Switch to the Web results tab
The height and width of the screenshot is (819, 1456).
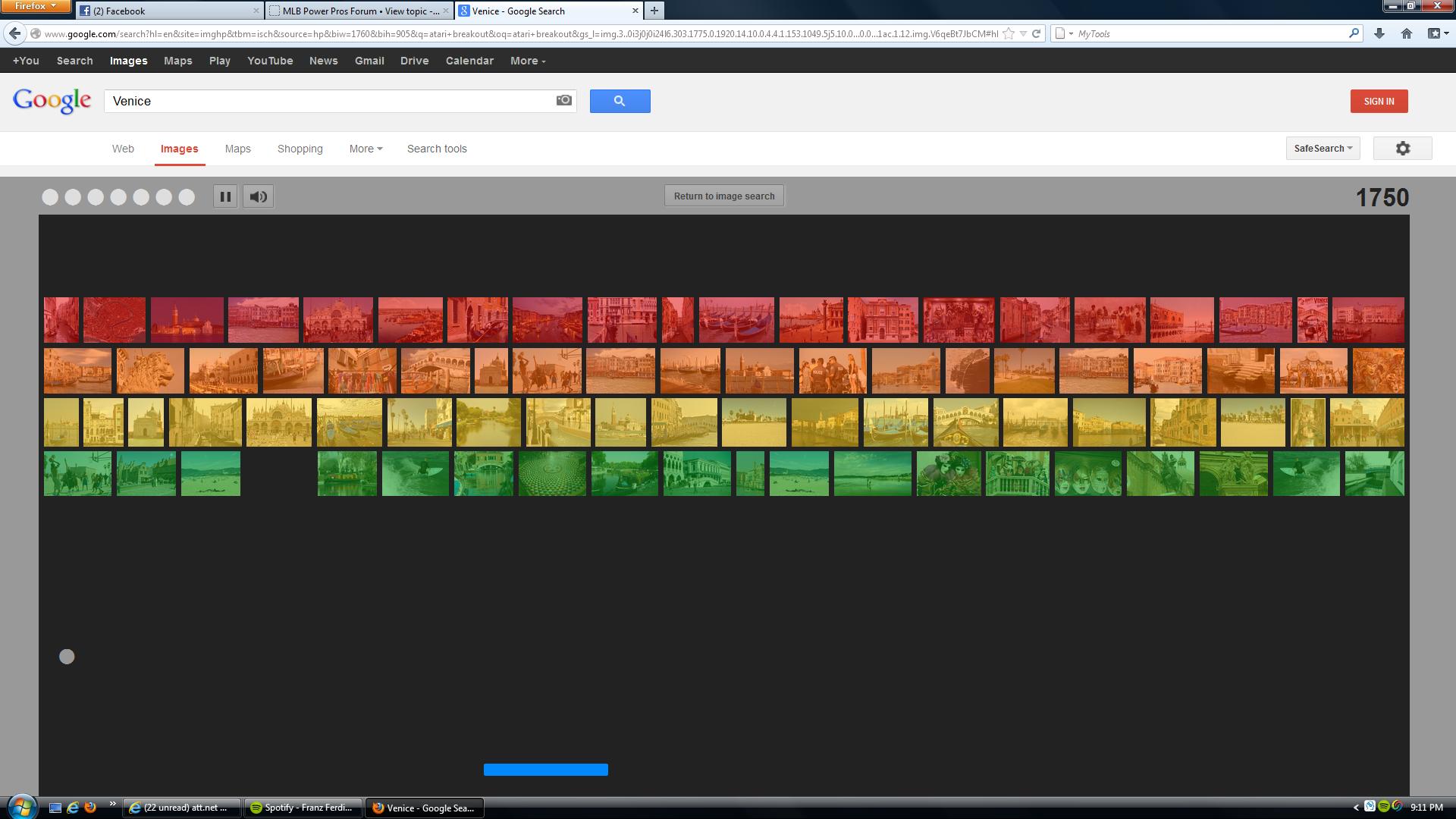[123, 149]
